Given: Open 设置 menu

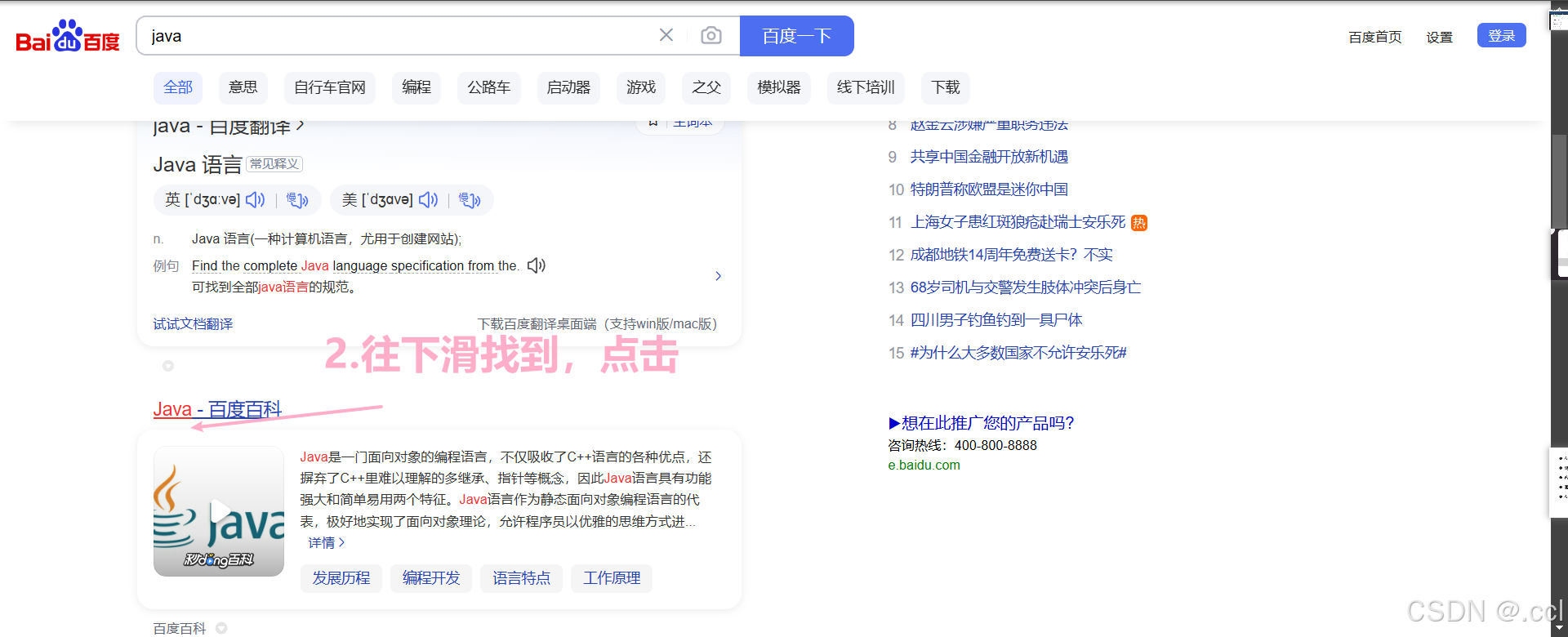Looking at the screenshot, I should click(1440, 37).
